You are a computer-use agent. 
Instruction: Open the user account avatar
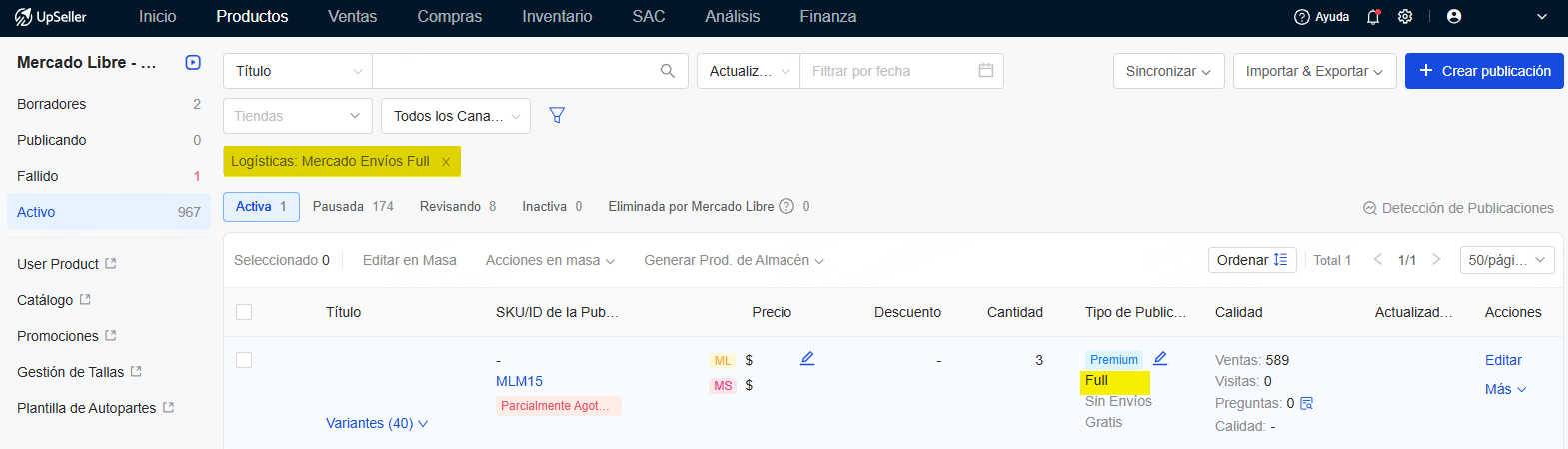coord(1454,17)
